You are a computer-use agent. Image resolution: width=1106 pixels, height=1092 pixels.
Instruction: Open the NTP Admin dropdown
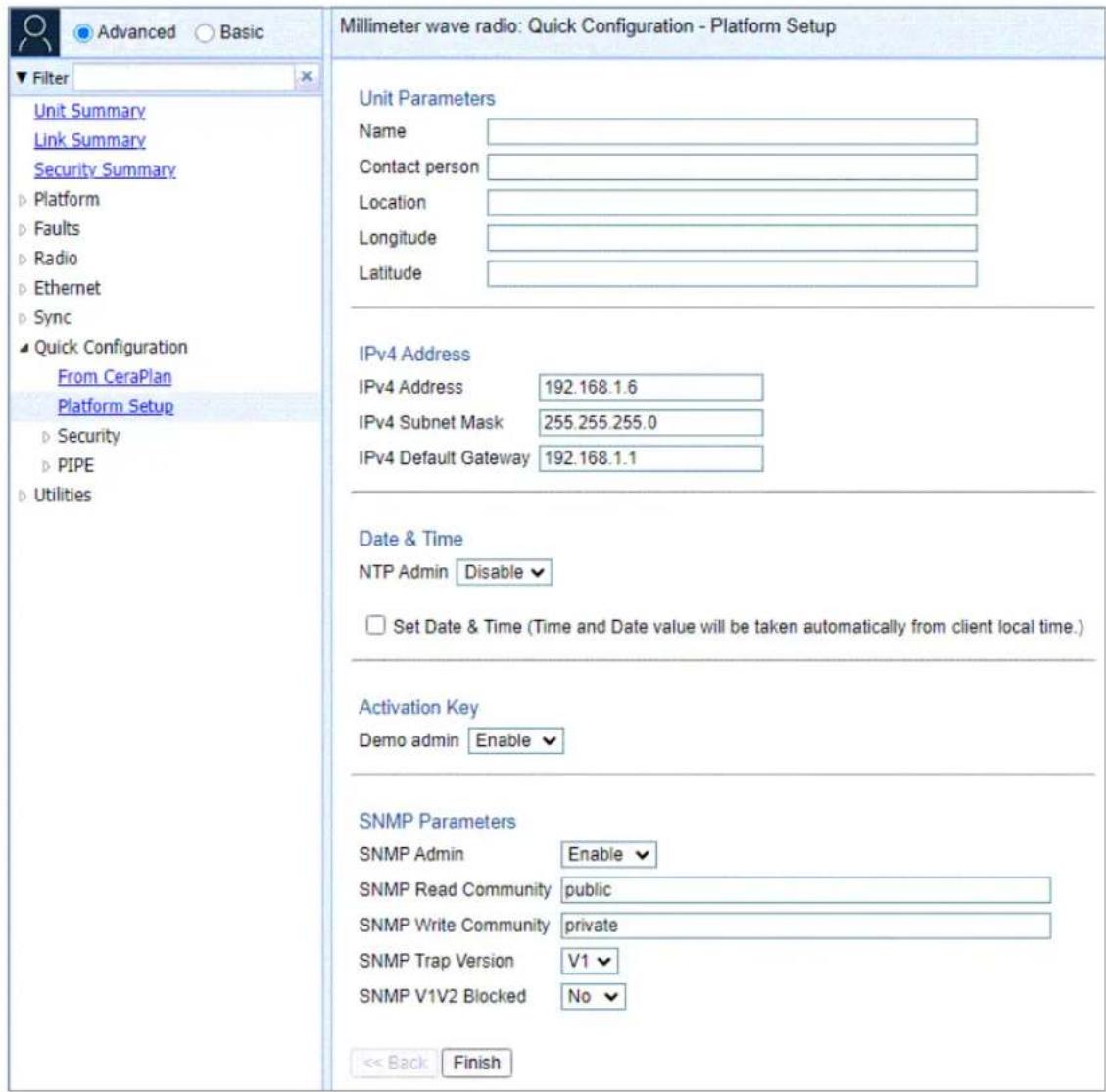pyautogui.click(x=505, y=572)
